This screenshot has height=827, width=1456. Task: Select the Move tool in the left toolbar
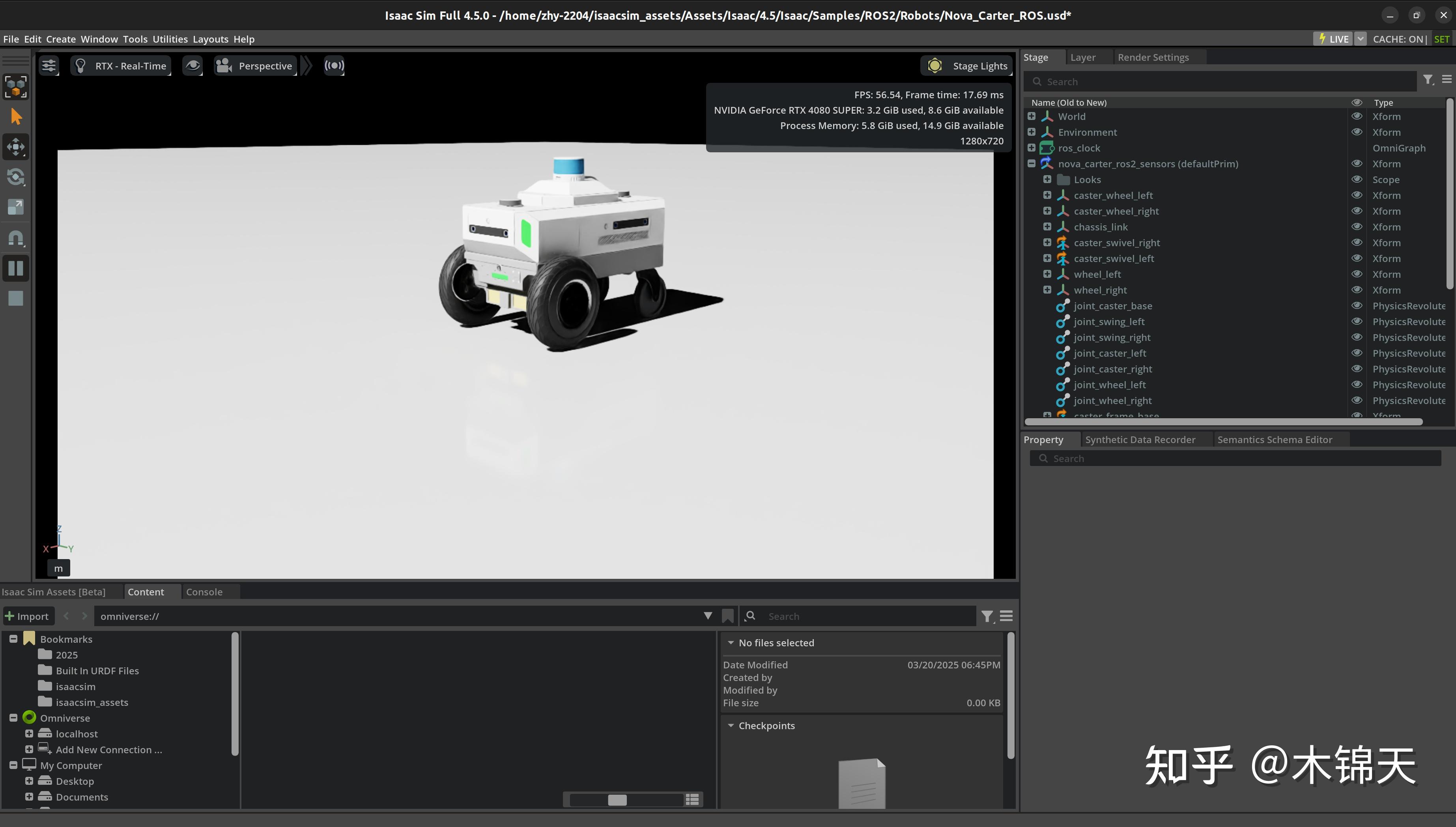tap(15, 146)
